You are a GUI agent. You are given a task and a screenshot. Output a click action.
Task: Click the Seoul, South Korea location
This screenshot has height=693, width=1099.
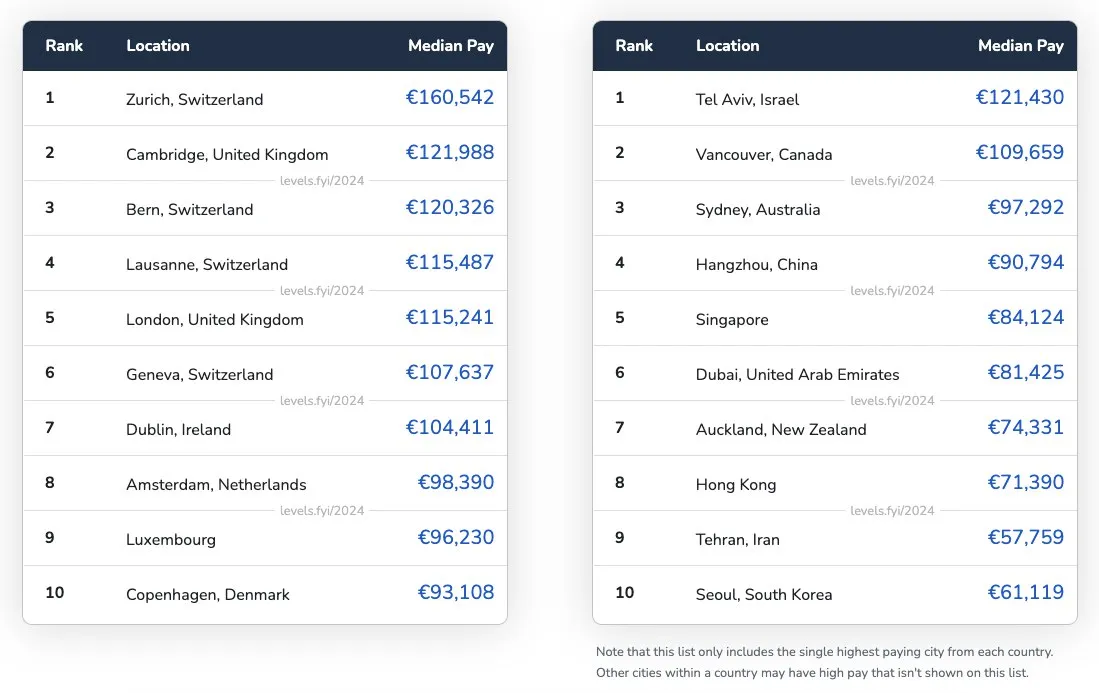[764, 594]
